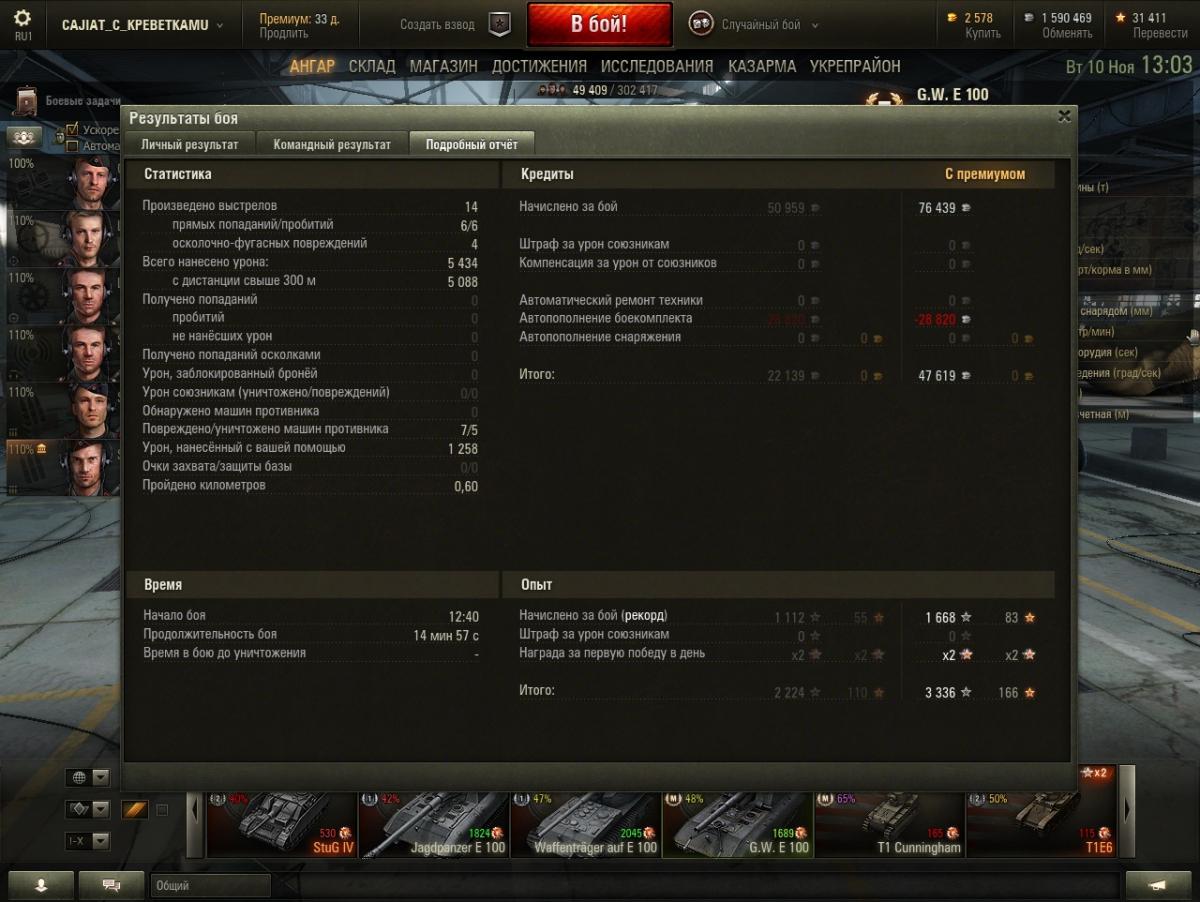Click the Боевые задачи briefcase icon

point(26,101)
